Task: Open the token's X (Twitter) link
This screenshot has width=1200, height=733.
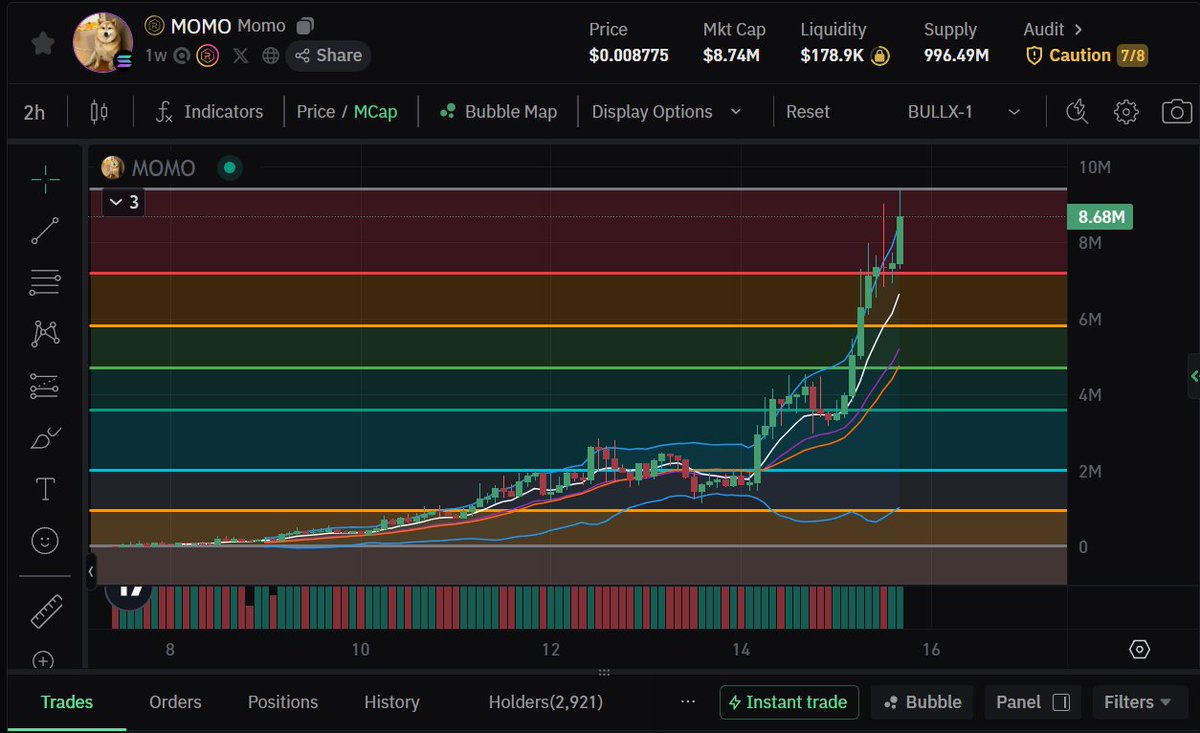Action: coord(240,56)
